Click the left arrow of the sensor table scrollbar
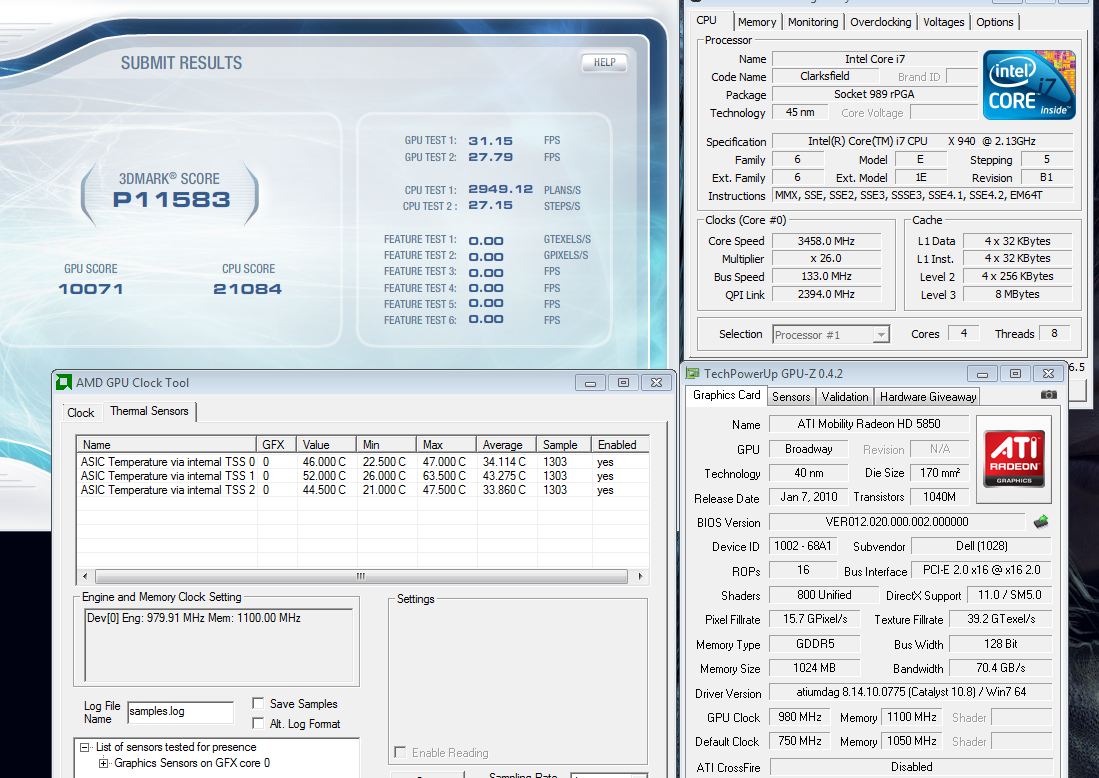The height and width of the screenshot is (778, 1099). click(x=86, y=576)
